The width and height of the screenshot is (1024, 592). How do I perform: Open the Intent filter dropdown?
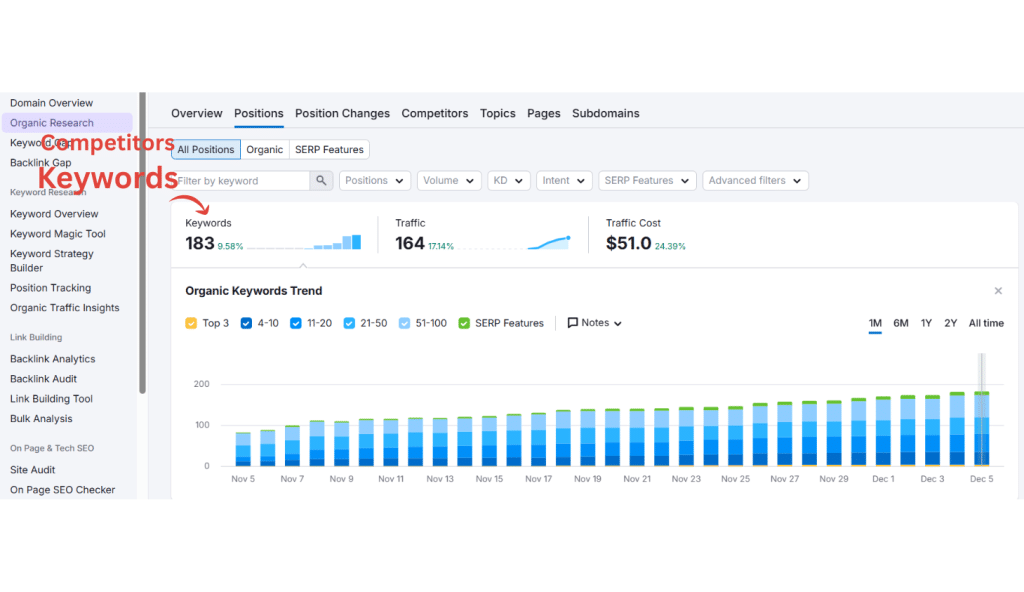[x=564, y=180]
